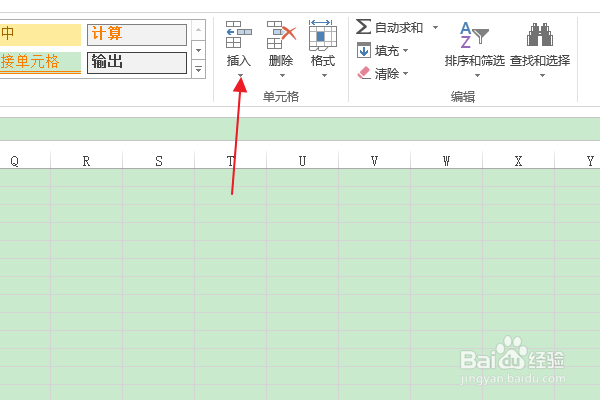Click the Insert cells icon
Image resolution: width=600 pixels, height=400 pixels.
238,34
